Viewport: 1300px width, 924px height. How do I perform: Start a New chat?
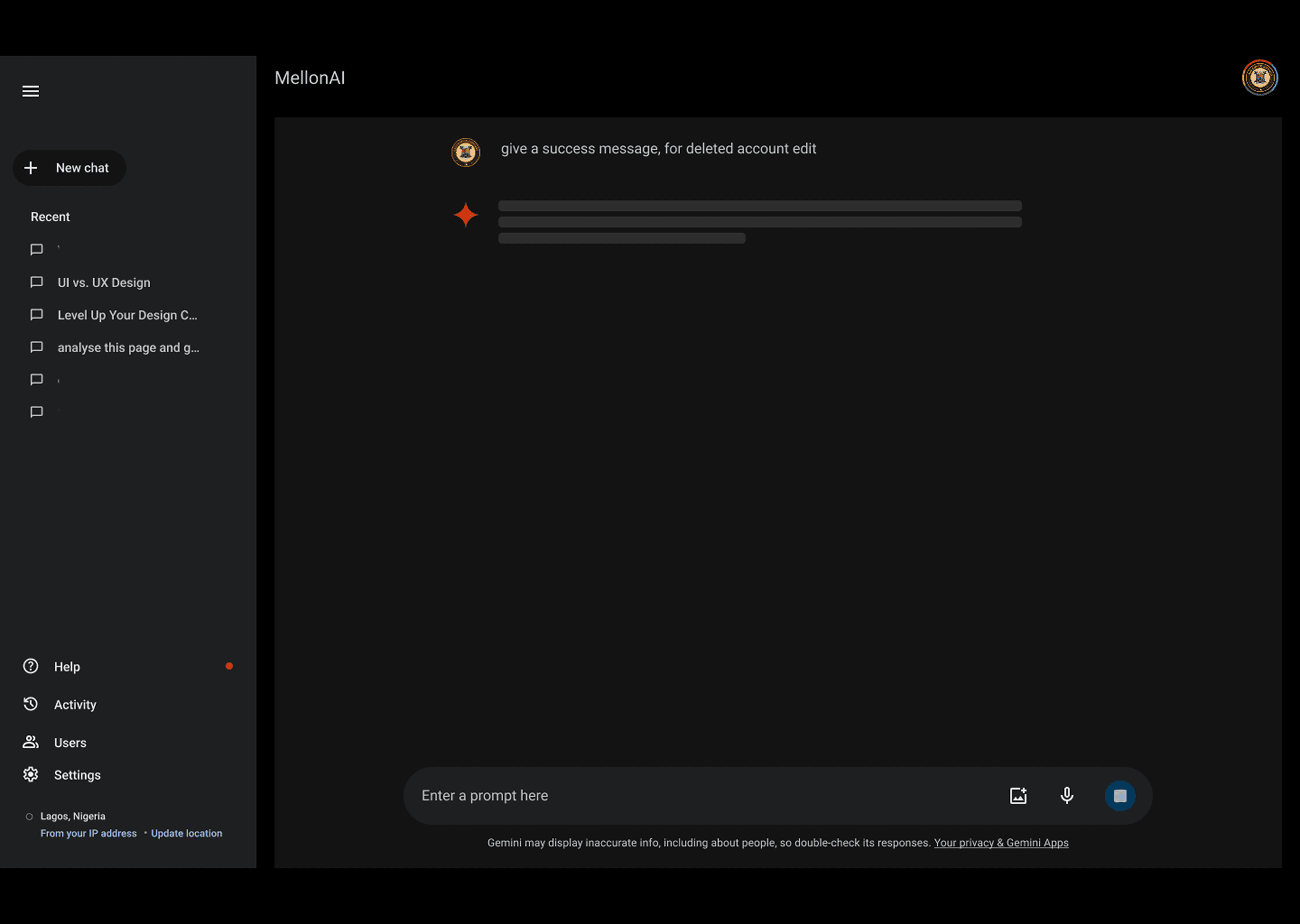coord(70,167)
